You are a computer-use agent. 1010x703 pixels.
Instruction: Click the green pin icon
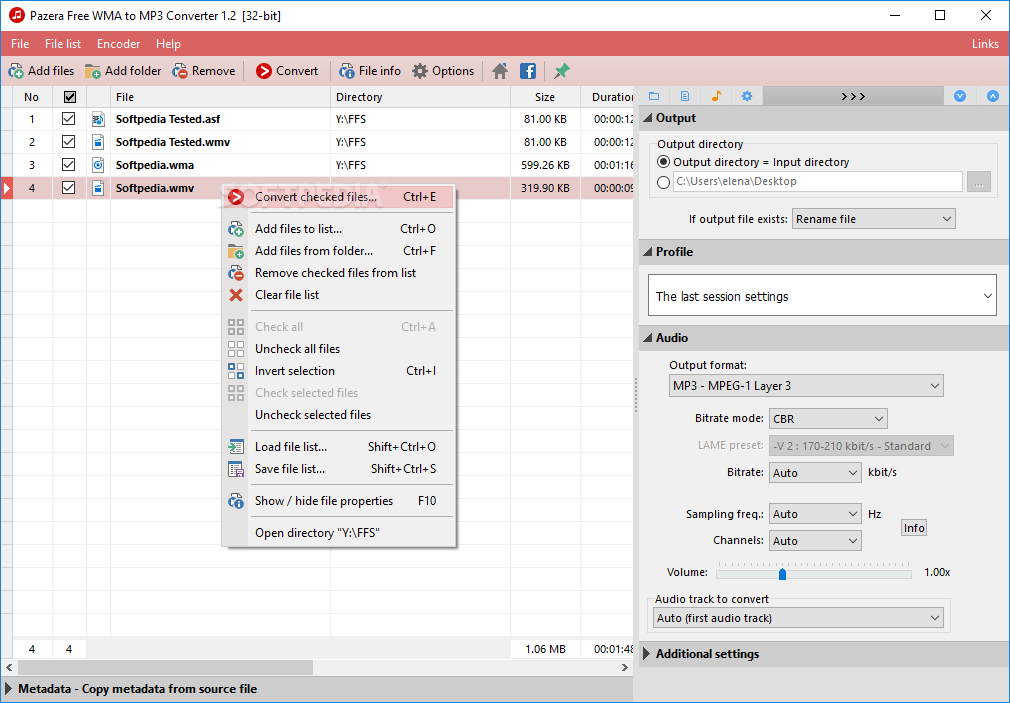tap(562, 71)
